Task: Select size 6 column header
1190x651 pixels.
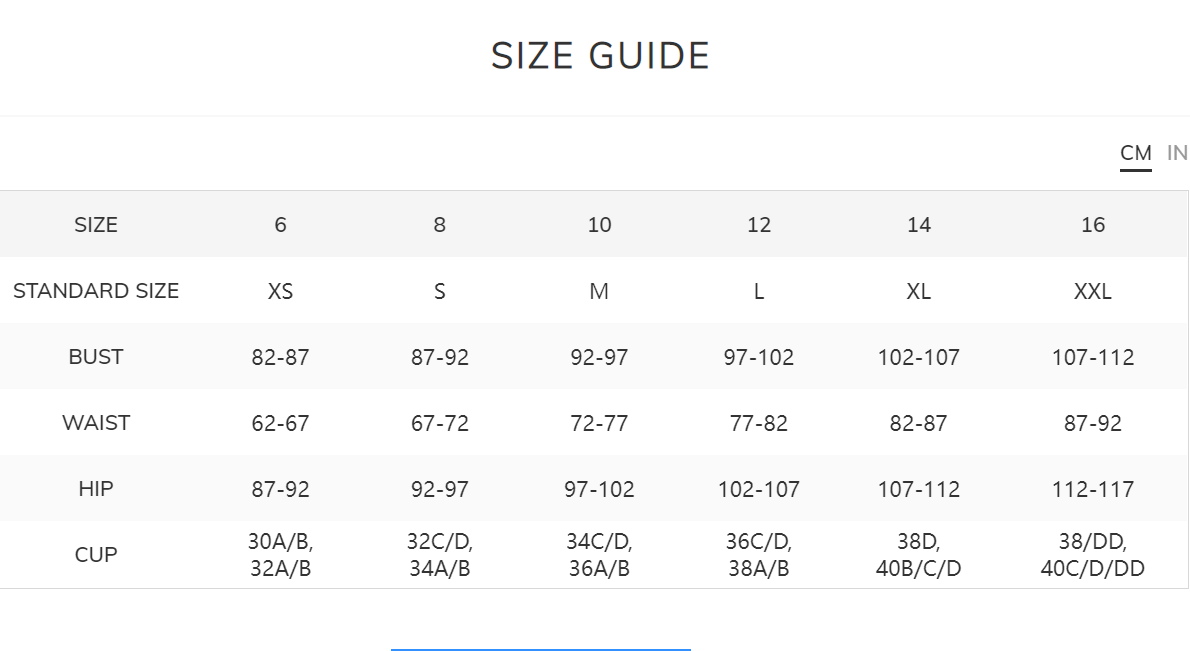Action: 280,225
